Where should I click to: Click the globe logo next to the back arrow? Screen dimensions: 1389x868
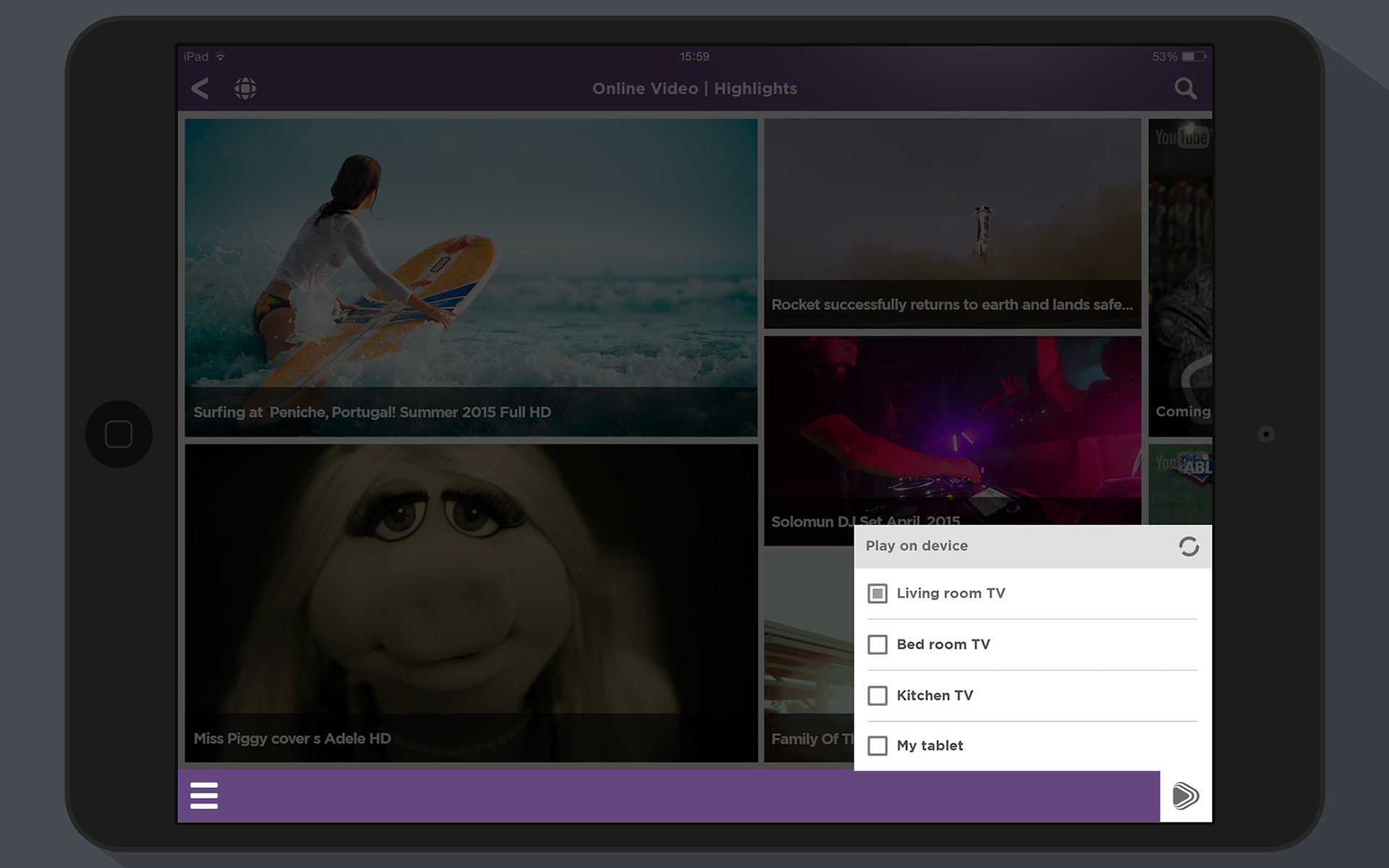[245, 88]
